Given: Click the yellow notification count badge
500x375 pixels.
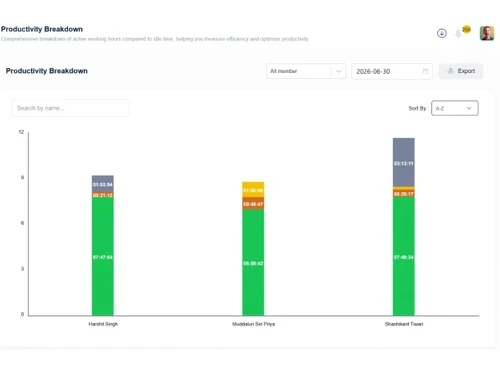Looking at the screenshot, I should (x=466, y=29).
